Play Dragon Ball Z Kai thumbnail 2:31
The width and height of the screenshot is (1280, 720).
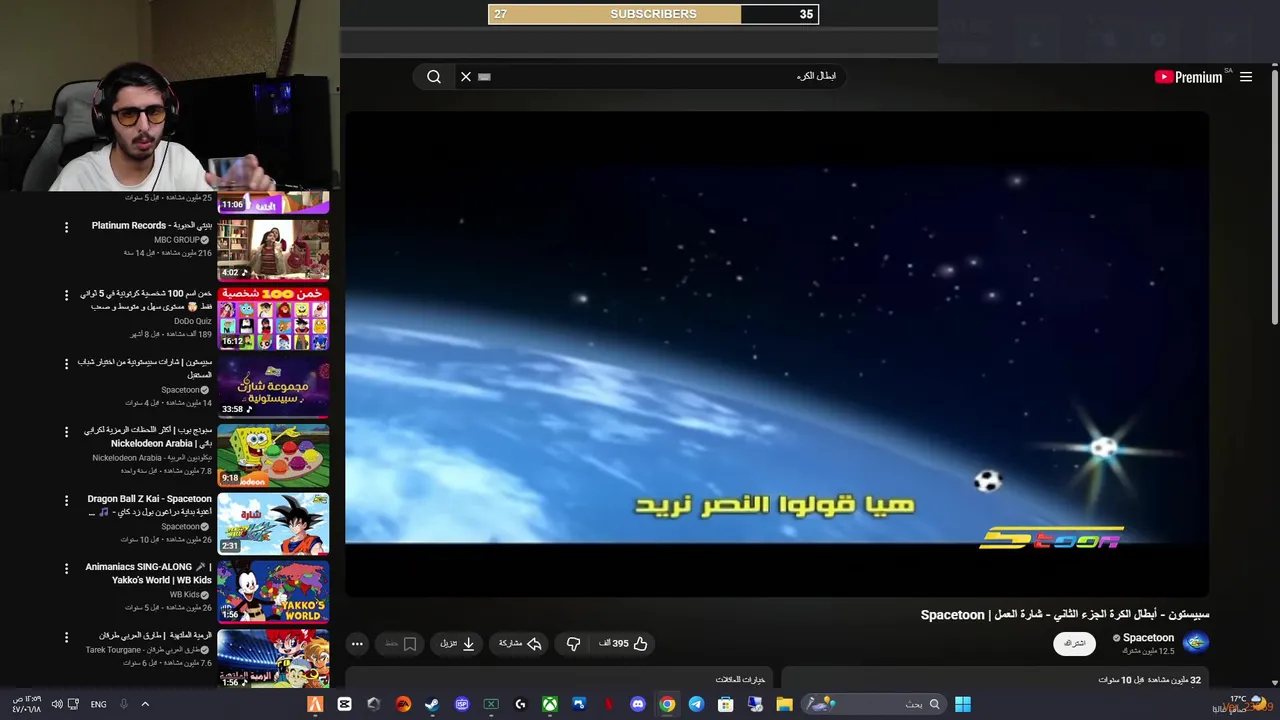(273, 523)
